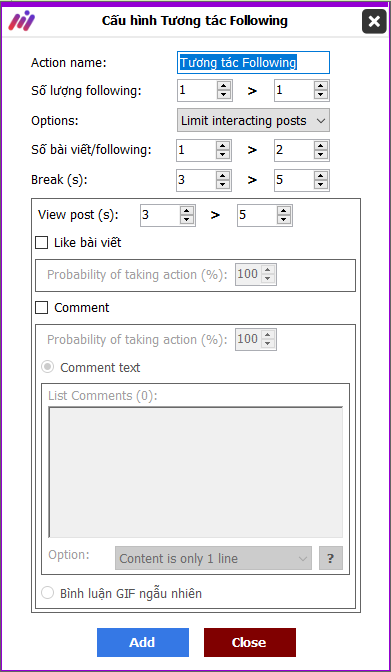Tick the Comment checkbox
This screenshot has height=672, width=391.
(x=42, y=308)
